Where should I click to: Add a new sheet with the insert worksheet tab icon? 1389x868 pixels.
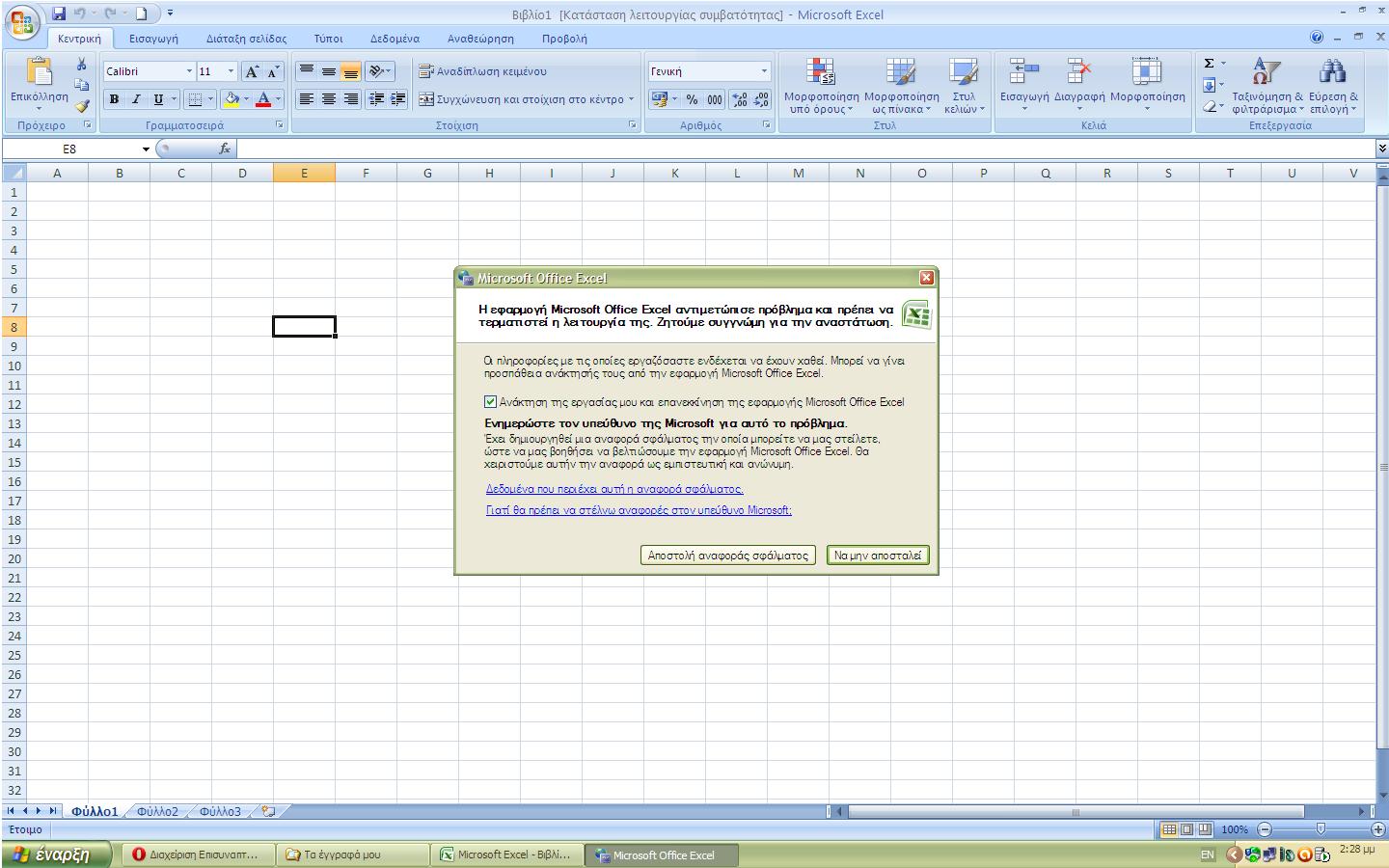pyautogui.click(x=268, y=811)
